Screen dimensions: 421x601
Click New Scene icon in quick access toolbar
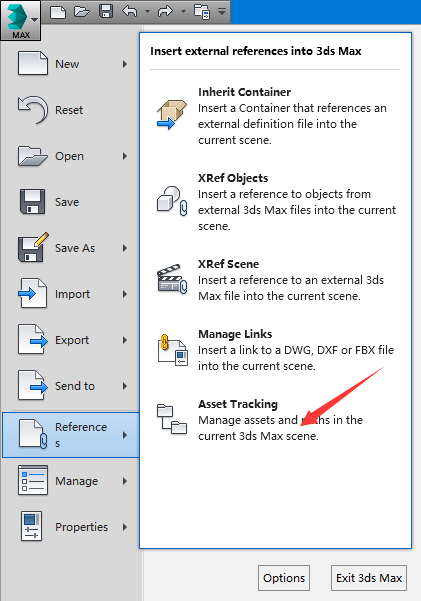[x=58, y=11]
